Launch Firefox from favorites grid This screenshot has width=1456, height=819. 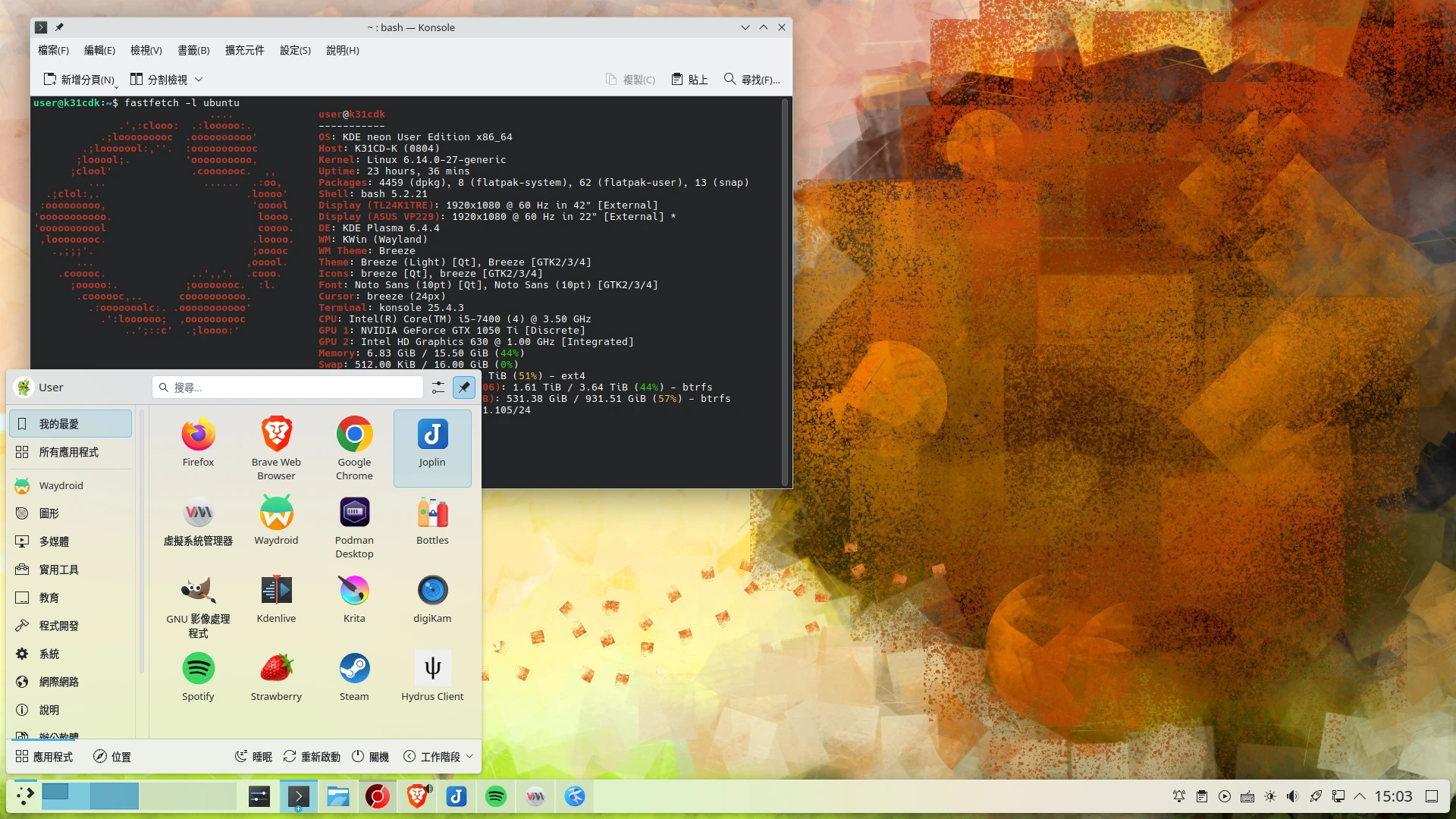point(198,435)
